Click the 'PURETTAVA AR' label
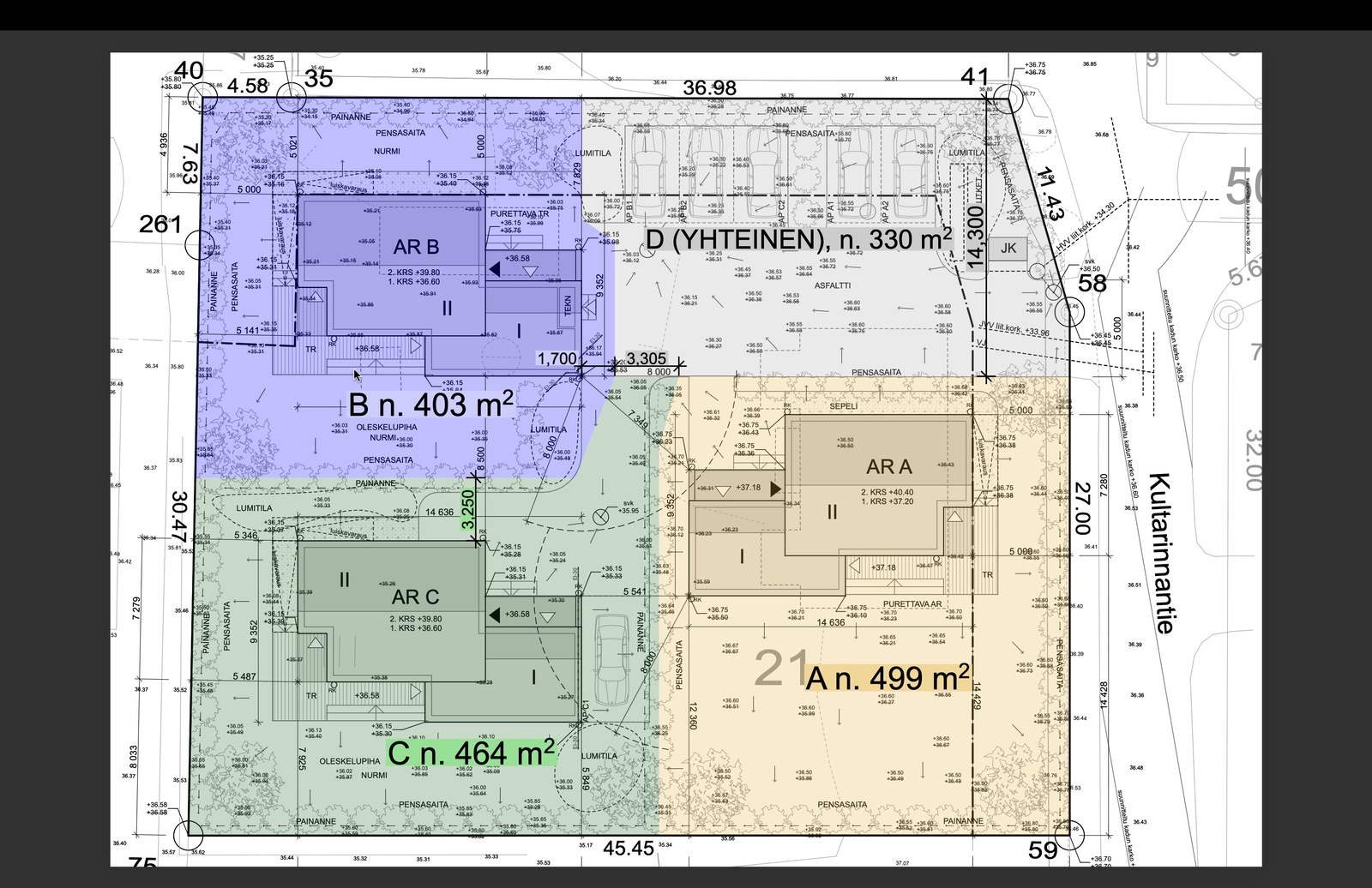This screenshot has height=888, width=1372. (912, 604)
